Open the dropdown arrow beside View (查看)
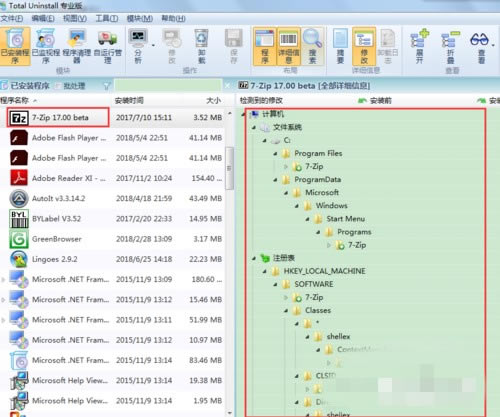Viewport: 500px width, 417px height. (x=493, y=45)
